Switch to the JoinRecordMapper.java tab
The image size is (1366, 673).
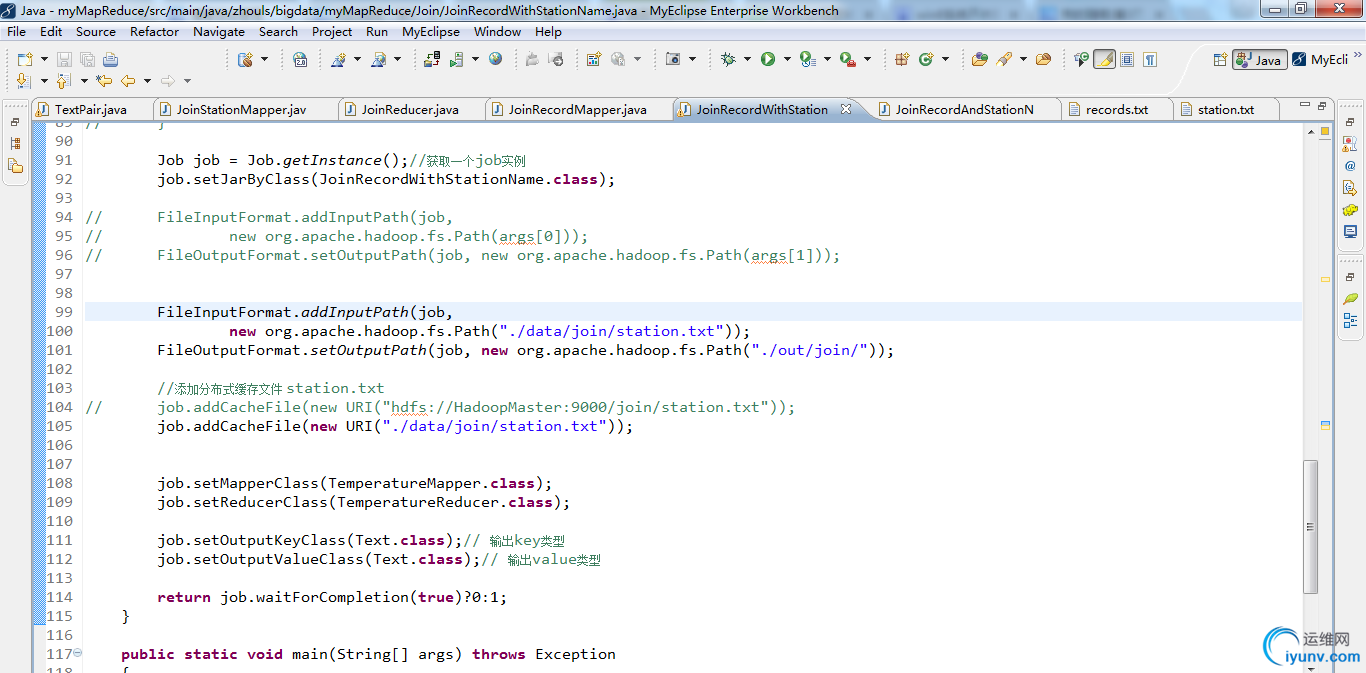(577, 109)
